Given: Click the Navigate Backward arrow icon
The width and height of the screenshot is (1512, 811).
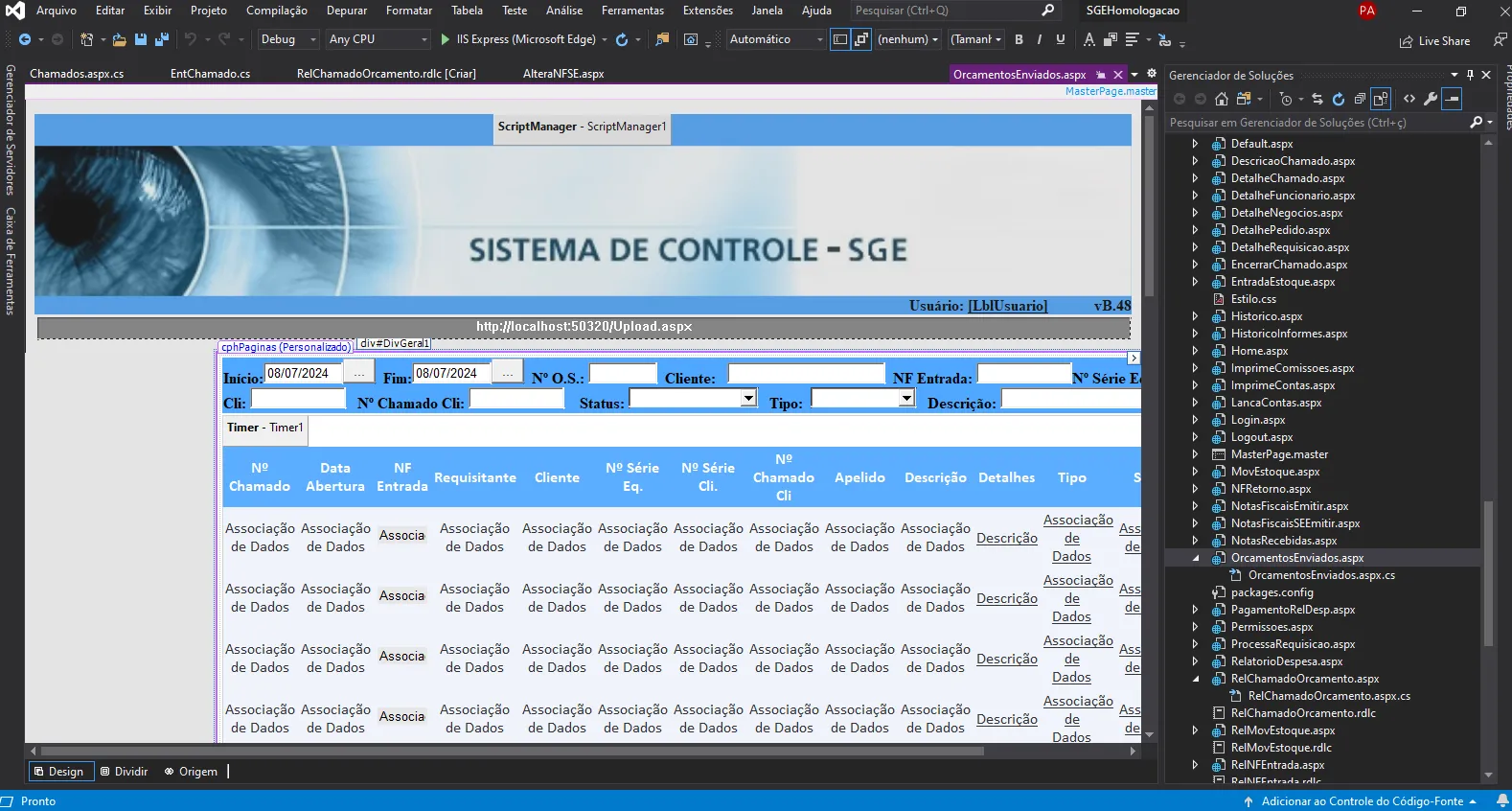Looking at the screenshot, I should click(25, 39).
